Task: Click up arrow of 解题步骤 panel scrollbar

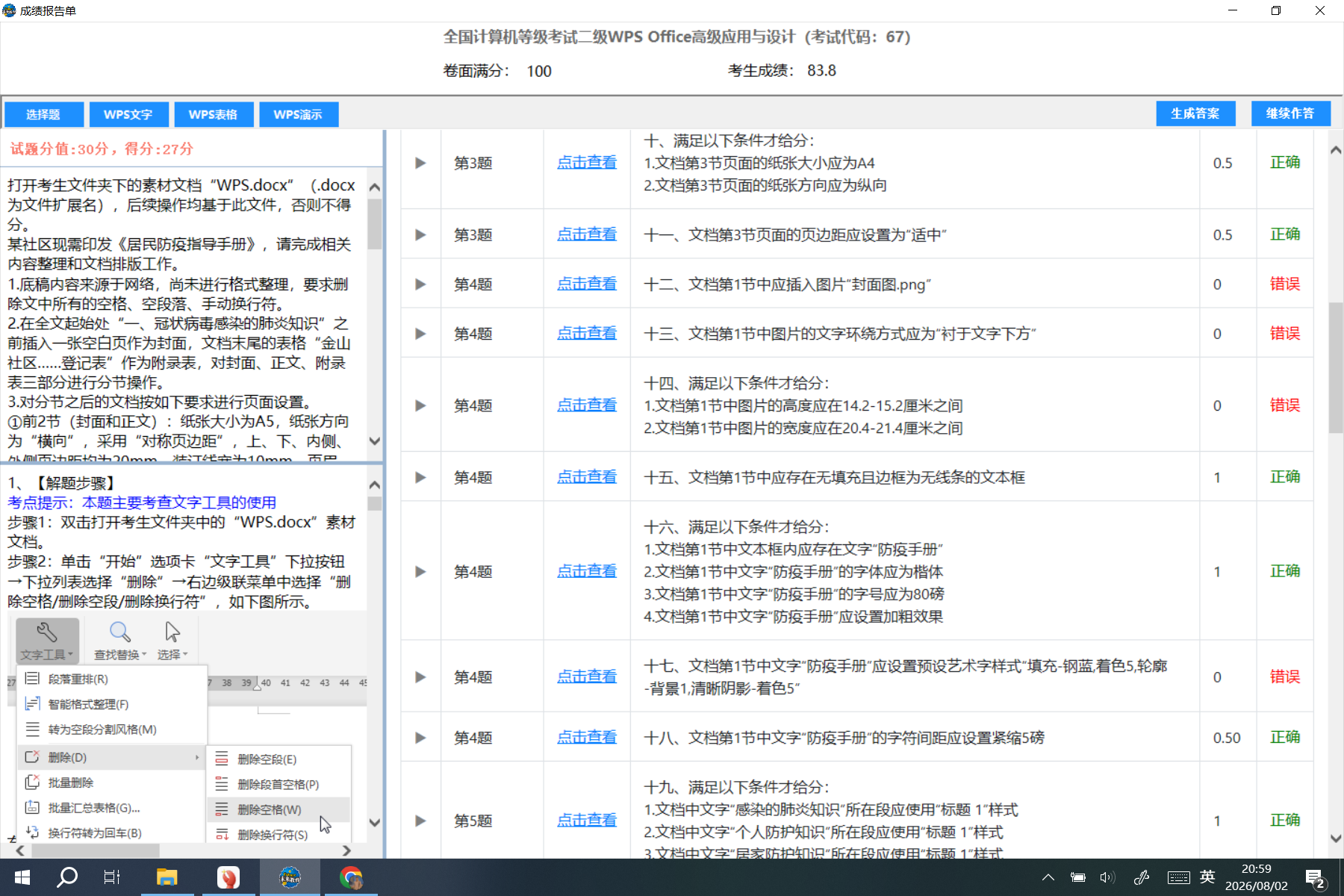Action: click(x=375, y=485)
